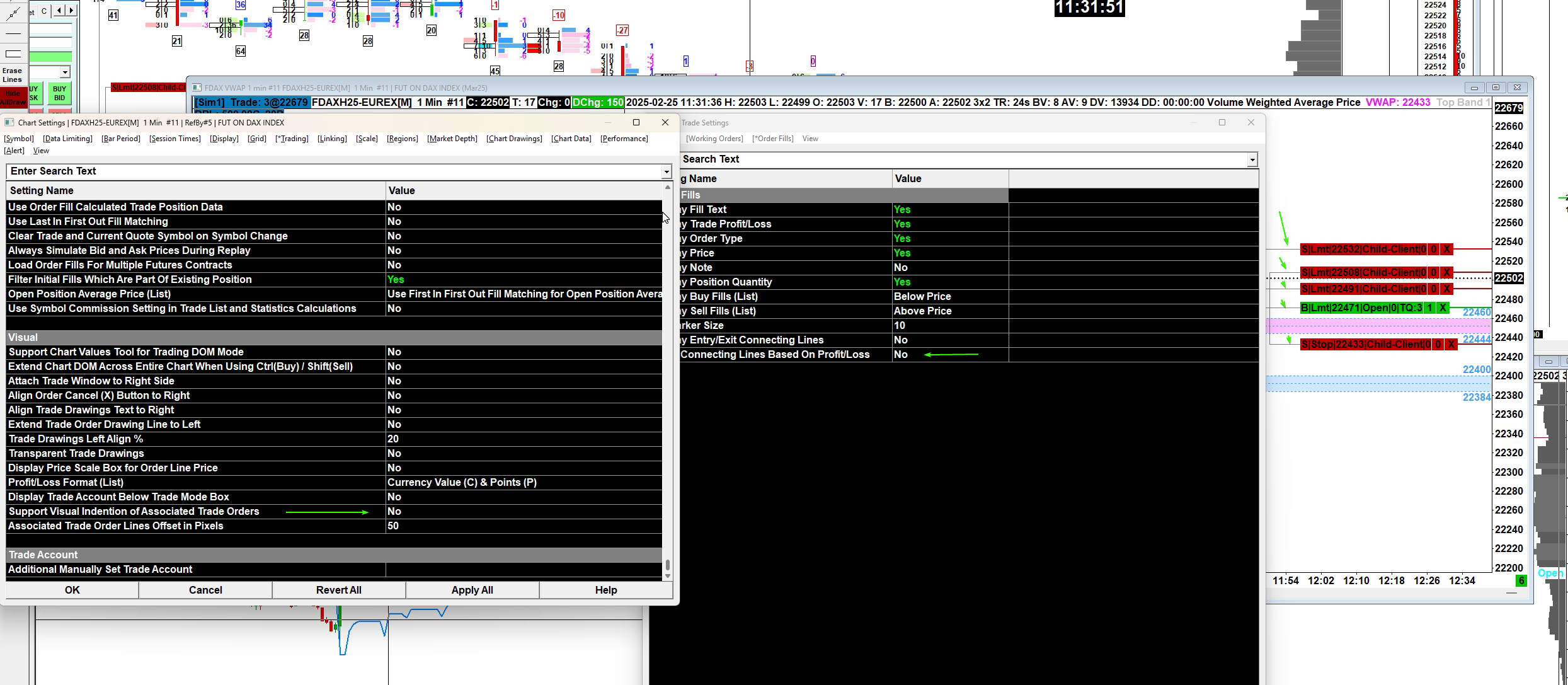Switch to the Working Orders tab
This screenshot has height=685, width=1568.
pos(714,139)
